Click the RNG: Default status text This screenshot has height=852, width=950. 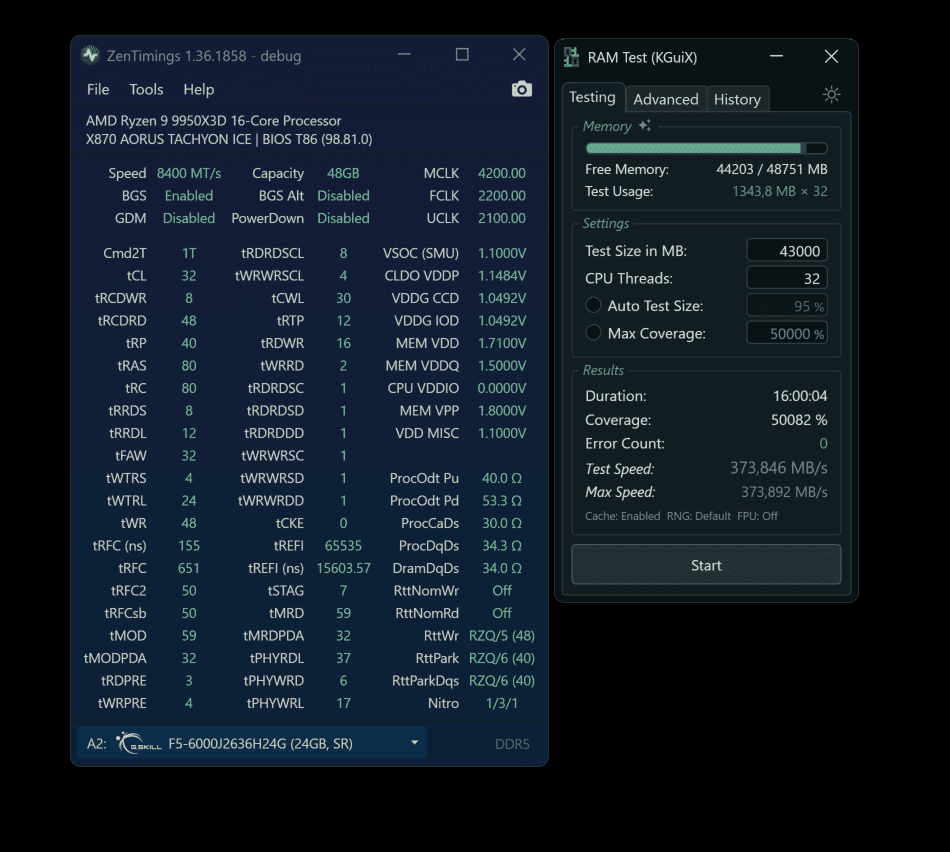tap(699, 516)
